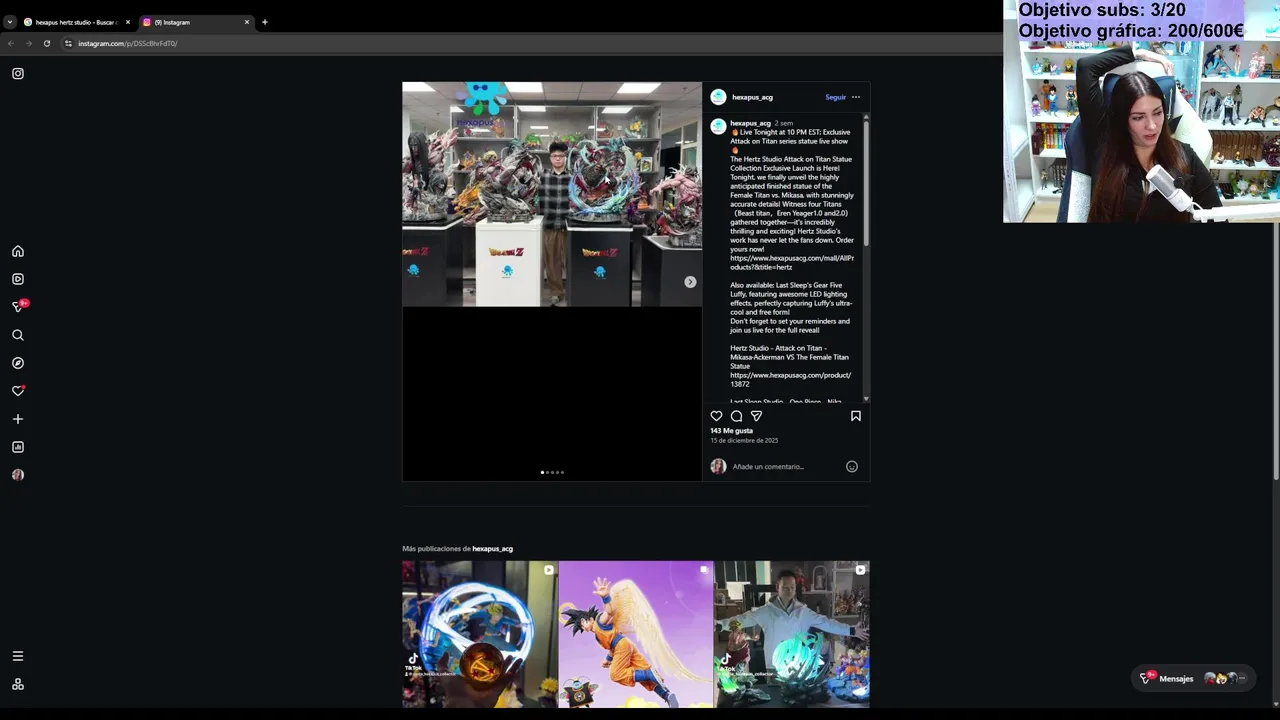Open the glowing teal statue reel thumbnail
1280x720 pixels.
(x=792, y=634)
